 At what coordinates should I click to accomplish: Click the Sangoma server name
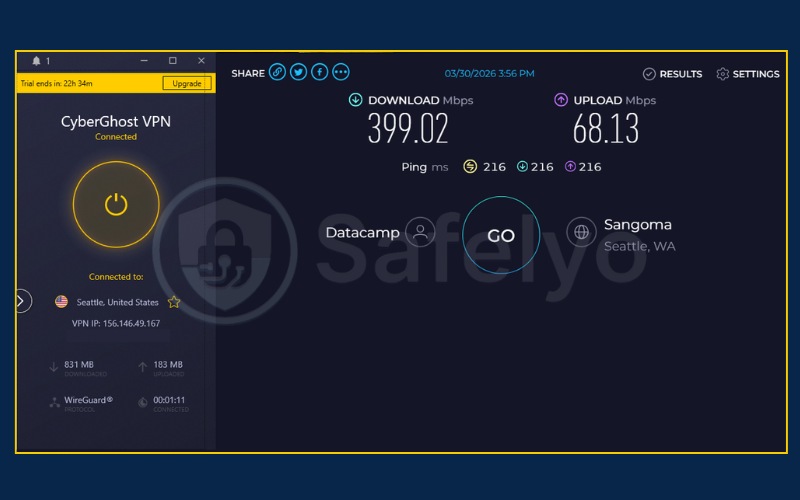click(x=638, y=224)
